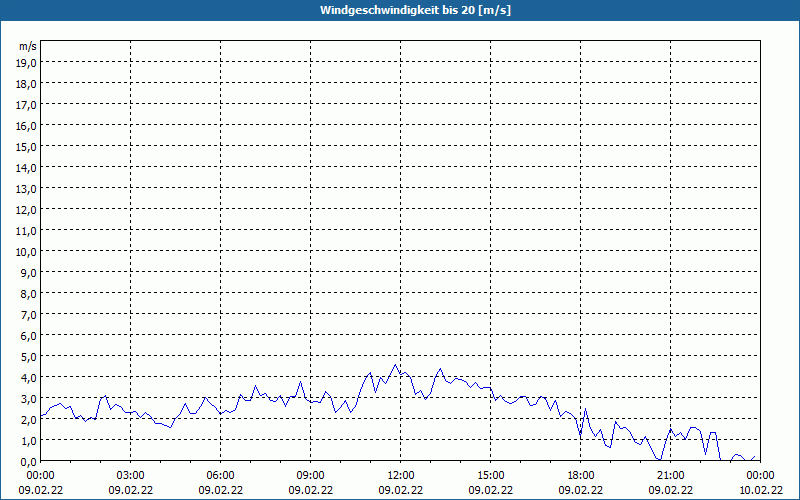Click the 18:00 time axis label

pos(581,476)
